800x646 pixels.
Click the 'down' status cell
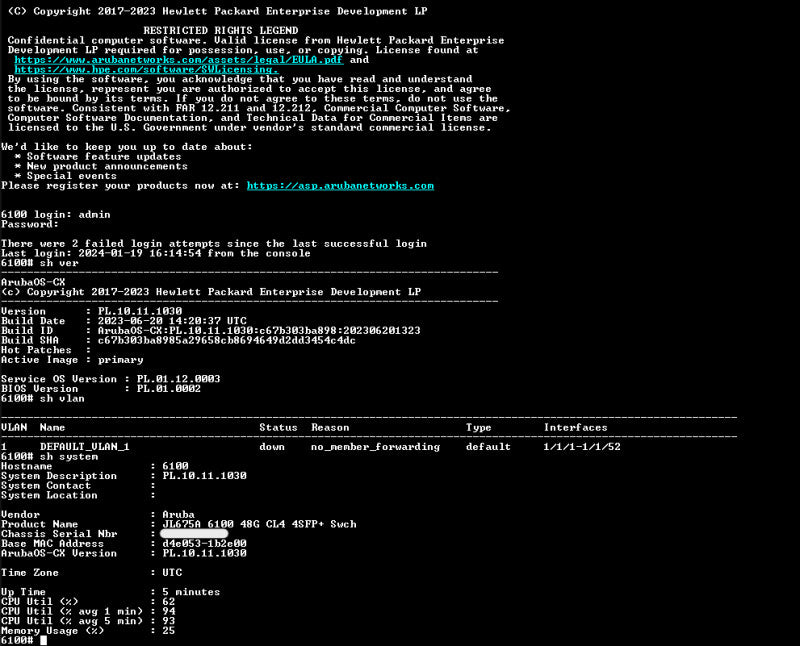(272, 447)
